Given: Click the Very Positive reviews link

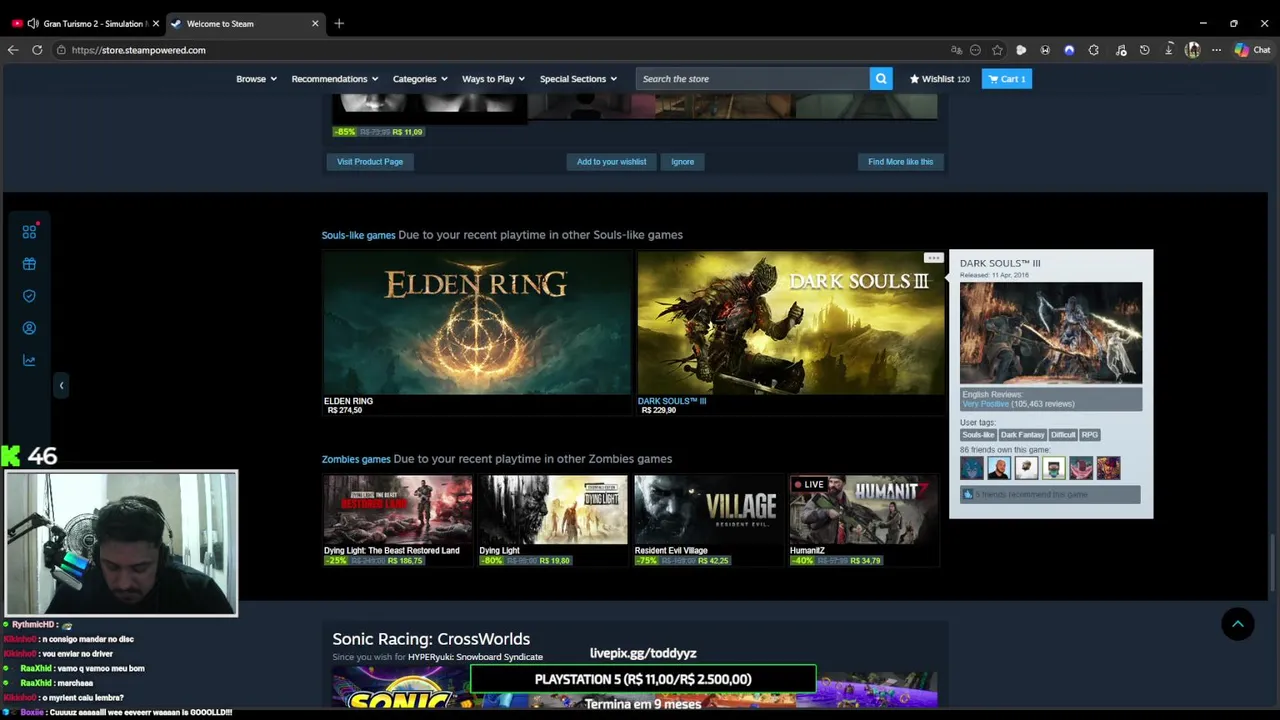Looking at the screenshot, I should pos(986,404).
